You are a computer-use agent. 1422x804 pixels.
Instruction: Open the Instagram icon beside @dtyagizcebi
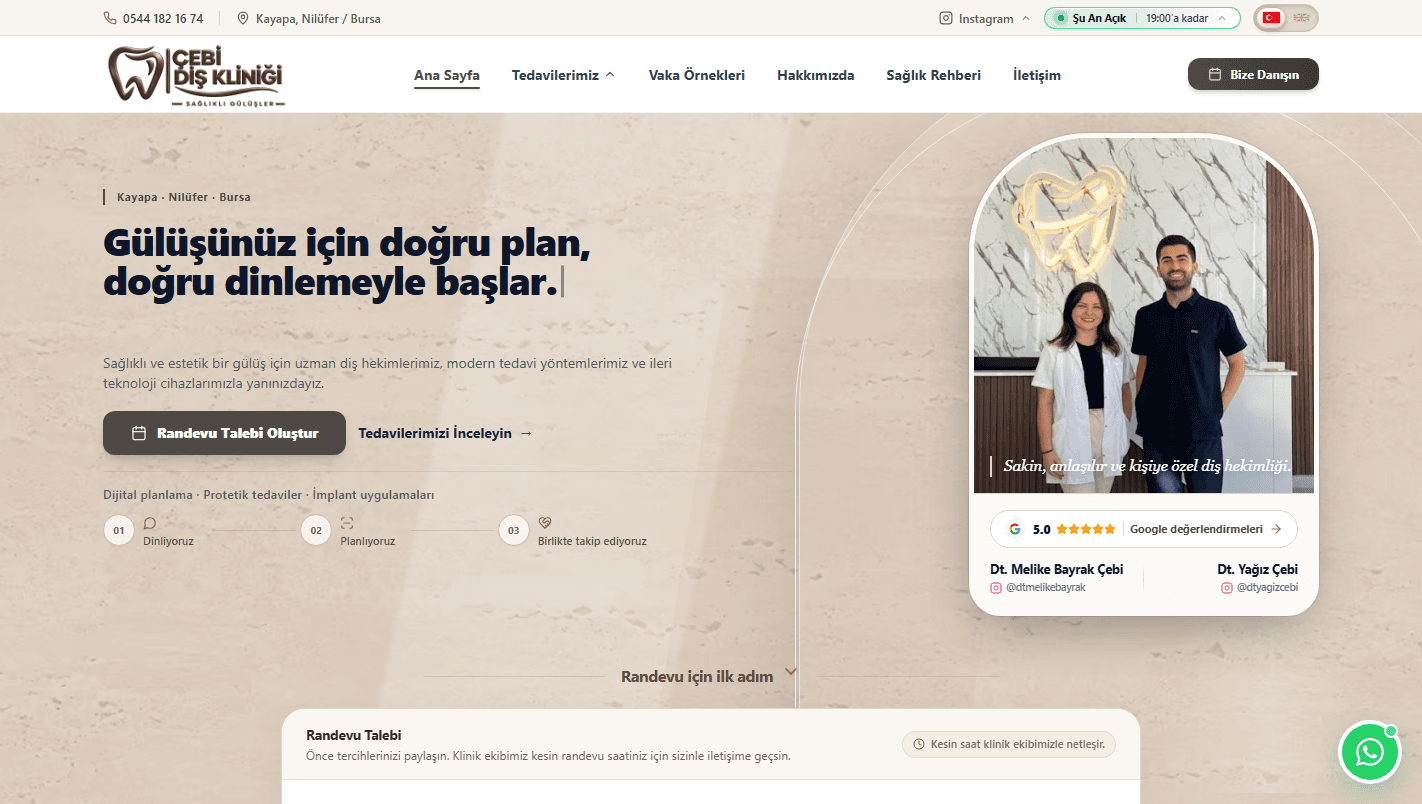pos(1227,588)
